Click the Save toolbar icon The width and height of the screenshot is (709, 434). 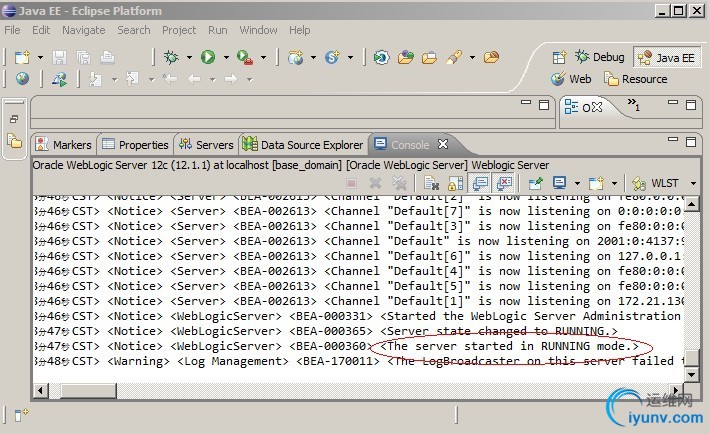coord(59,57)
